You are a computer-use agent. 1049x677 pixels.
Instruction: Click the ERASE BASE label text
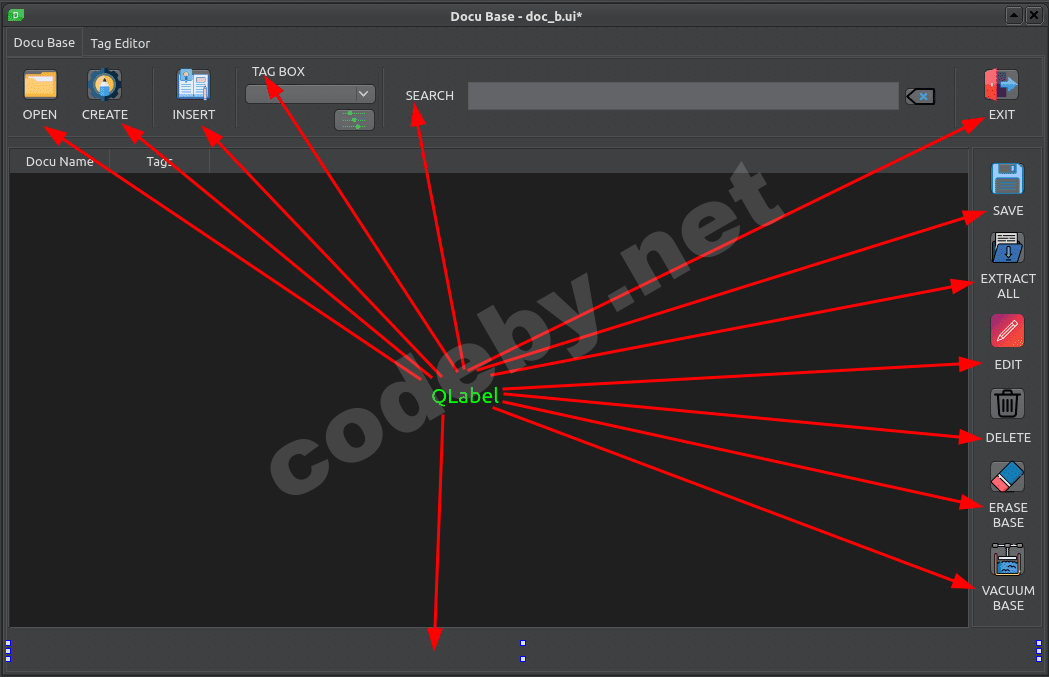pos(1008,514)
